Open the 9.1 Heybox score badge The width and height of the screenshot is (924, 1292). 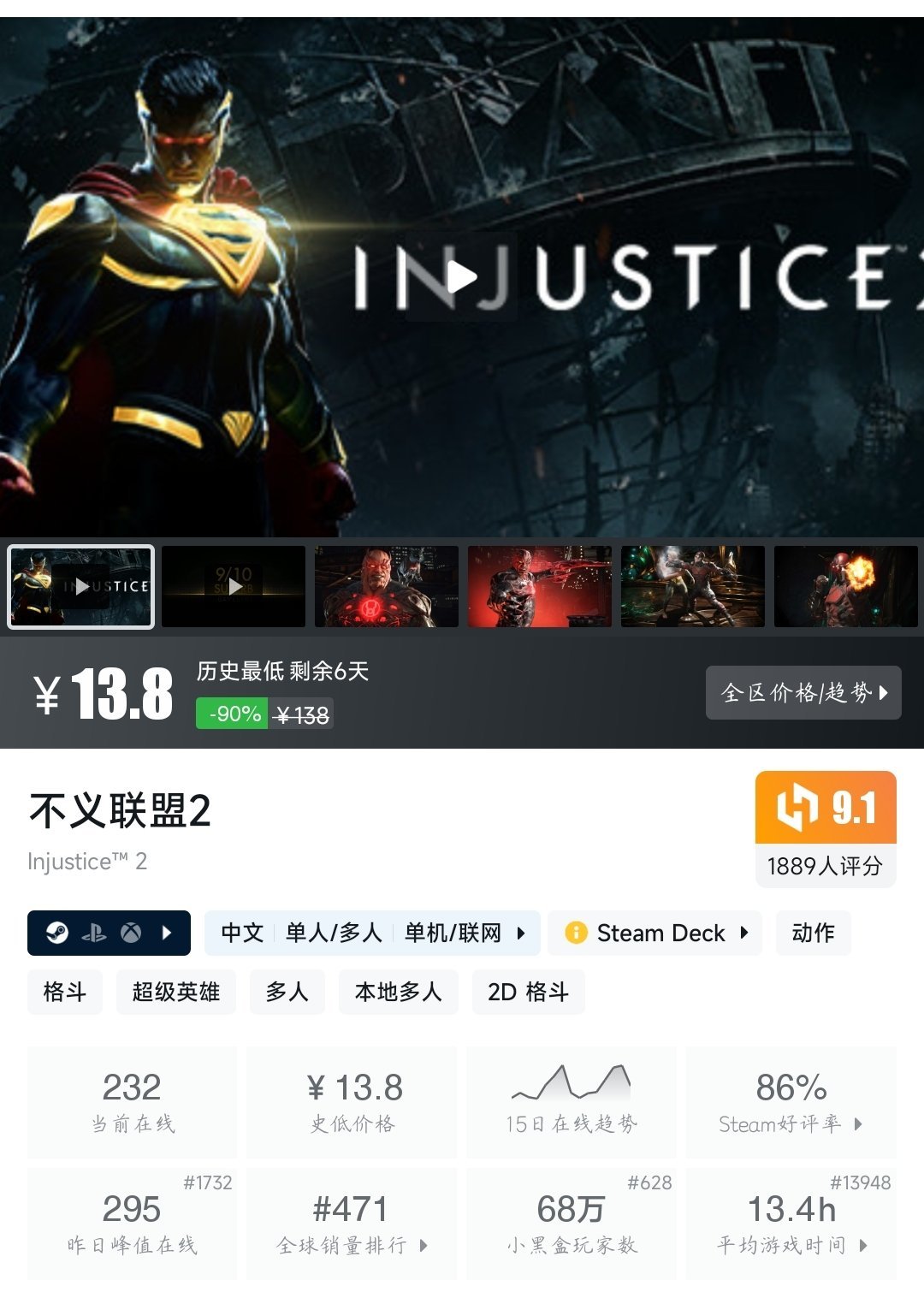(826, 808)
